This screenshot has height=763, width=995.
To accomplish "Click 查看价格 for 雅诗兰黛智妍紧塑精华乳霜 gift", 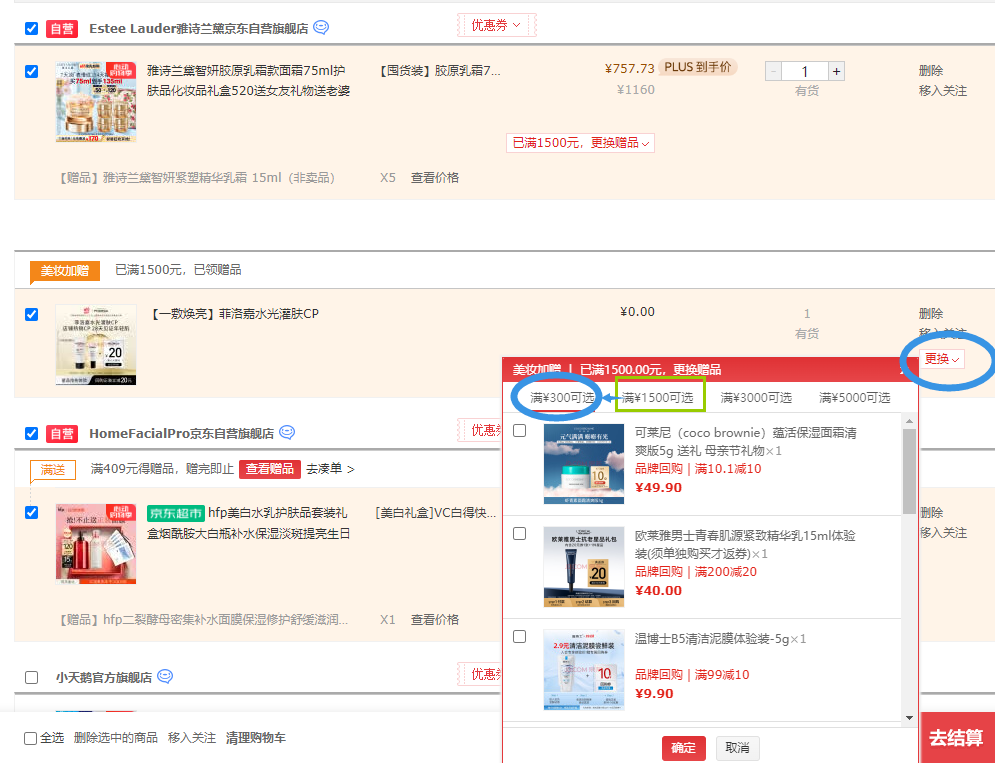I will tap(435, 178).
